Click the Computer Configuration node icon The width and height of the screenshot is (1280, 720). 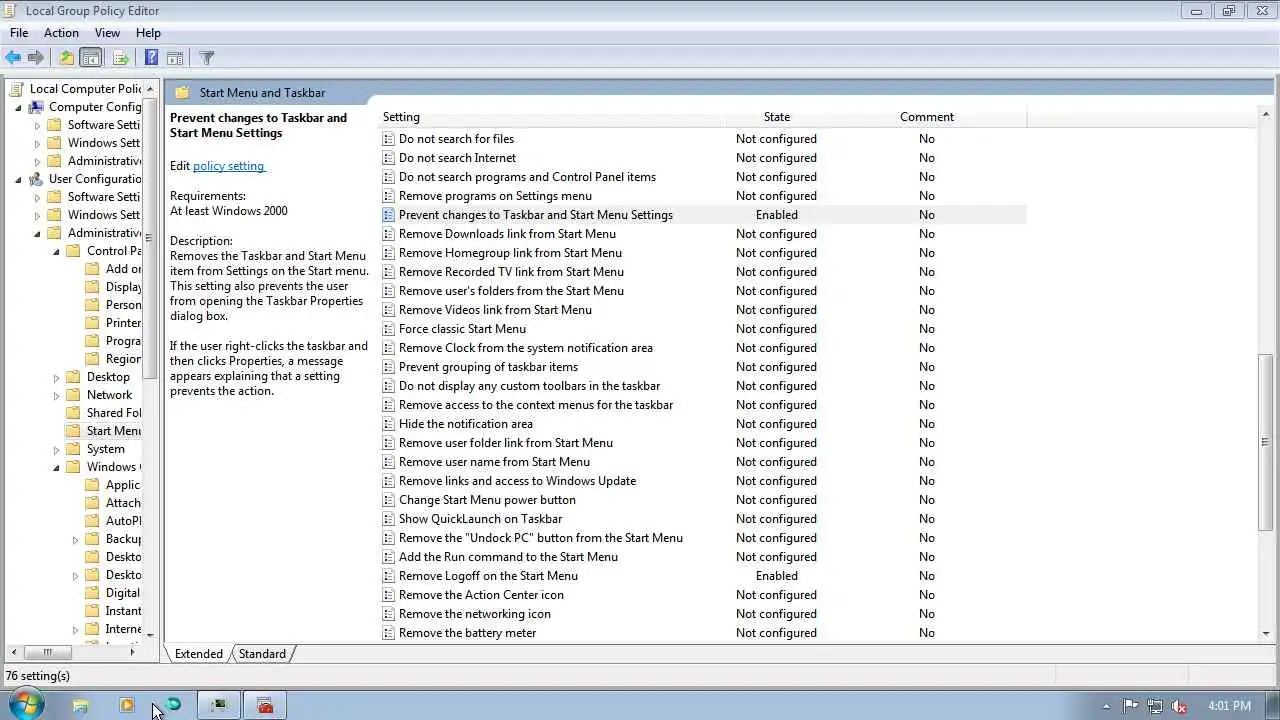pyautogui.click(x=36, y=107)
